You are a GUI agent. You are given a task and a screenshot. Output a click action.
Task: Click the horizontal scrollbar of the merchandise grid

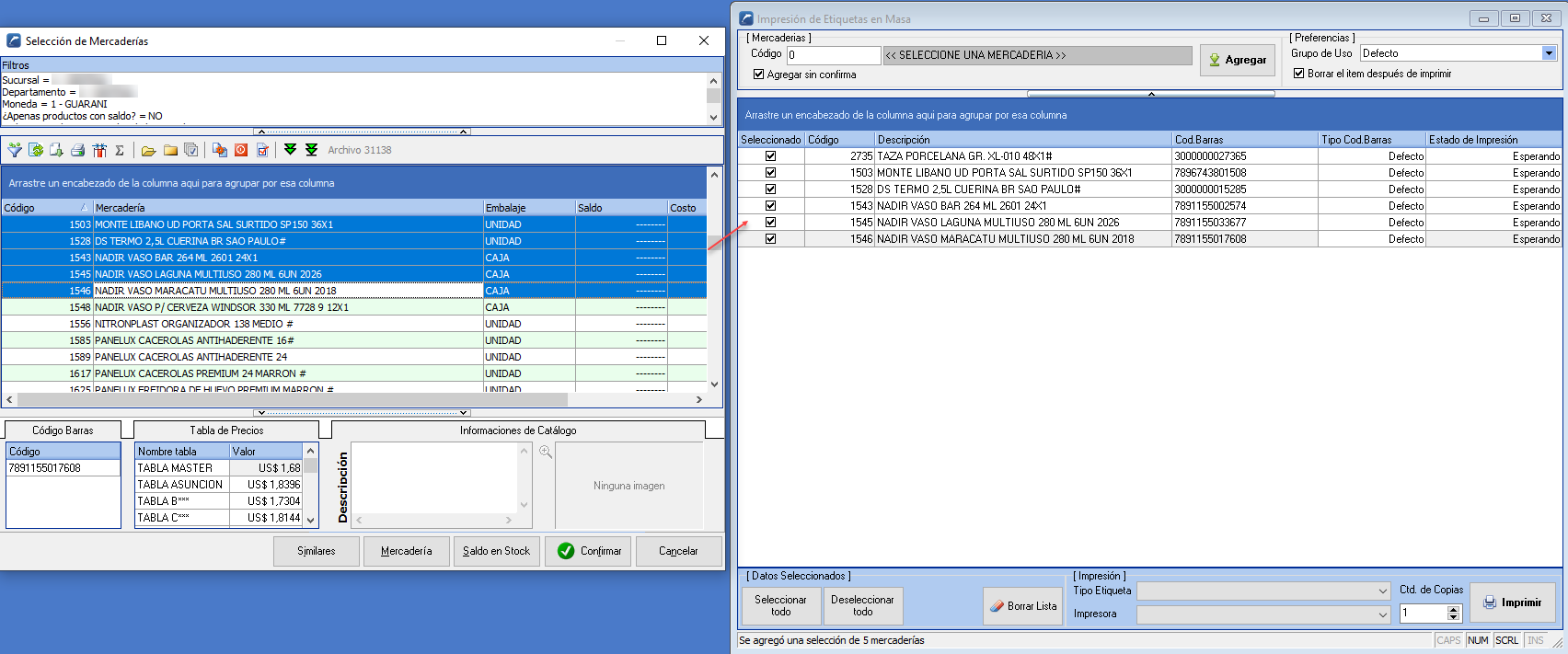click(x=293, y=399)
